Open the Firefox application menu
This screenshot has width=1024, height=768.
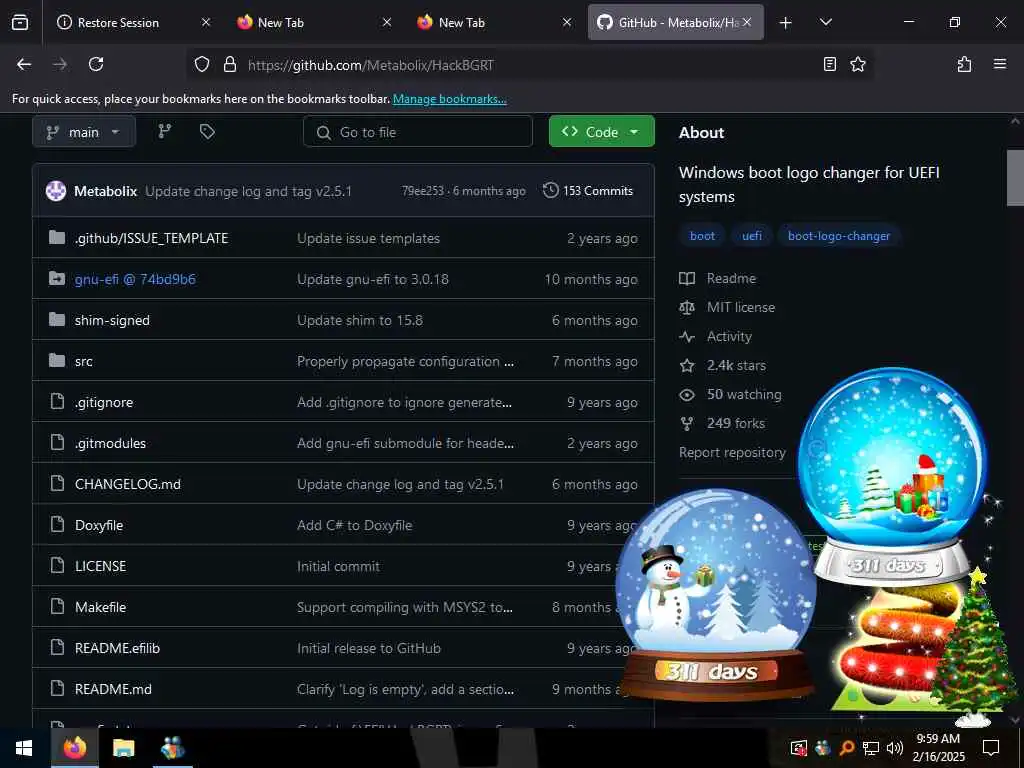pyautogui.click(x=999, y=64)
